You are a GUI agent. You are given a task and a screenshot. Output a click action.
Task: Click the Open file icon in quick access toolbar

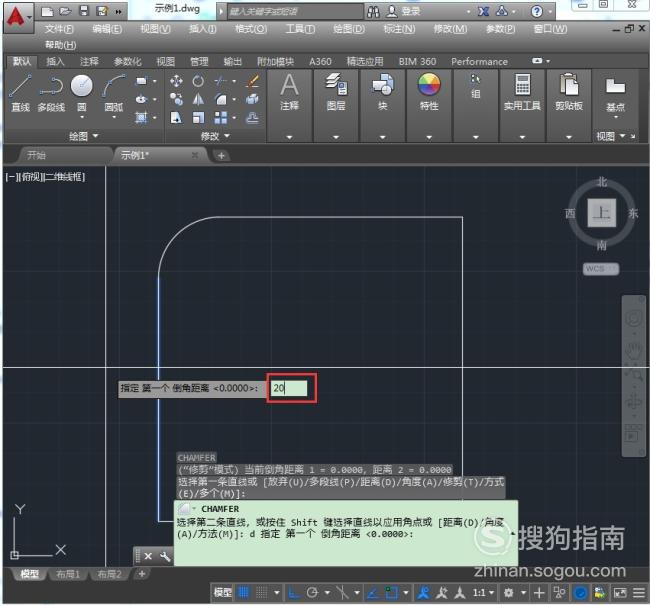point(65,11)
